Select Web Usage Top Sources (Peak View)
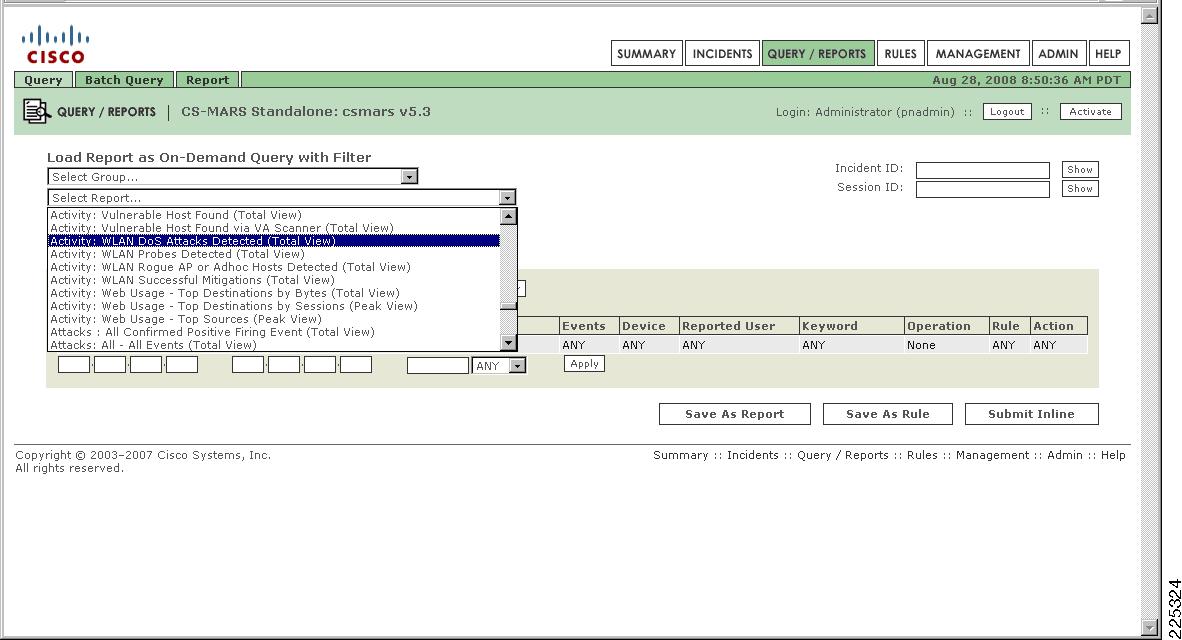The image size is (1182, 640). (x=274, y=319)
